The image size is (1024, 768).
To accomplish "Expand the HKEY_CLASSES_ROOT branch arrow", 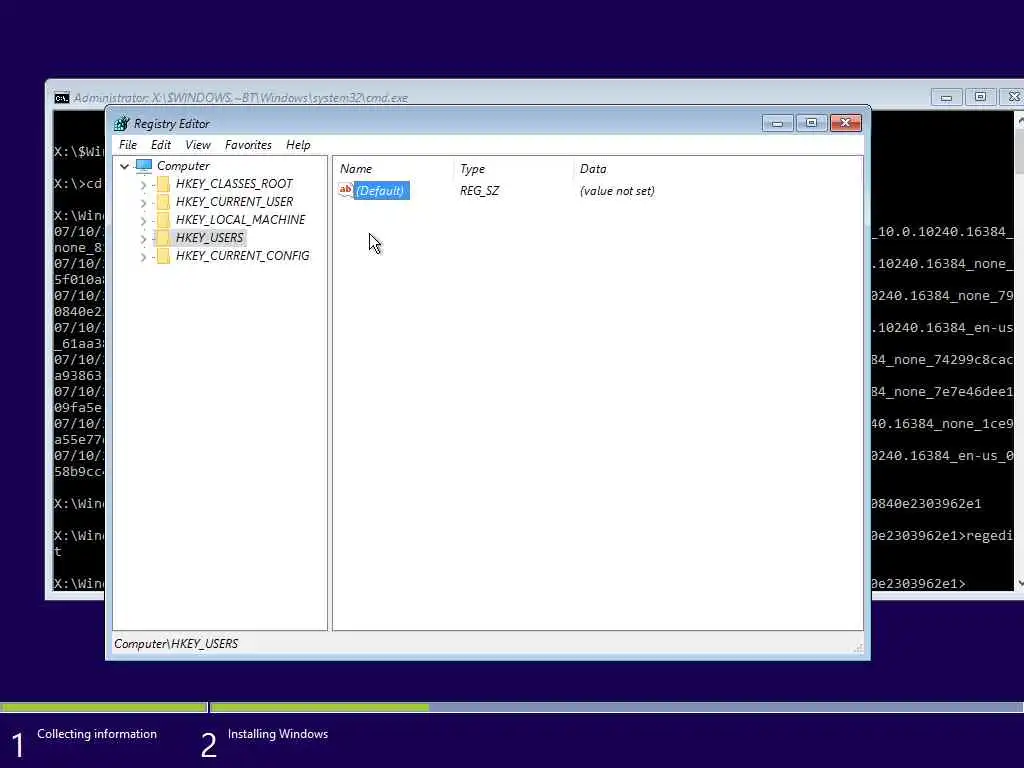I will (x=143, y=185).
